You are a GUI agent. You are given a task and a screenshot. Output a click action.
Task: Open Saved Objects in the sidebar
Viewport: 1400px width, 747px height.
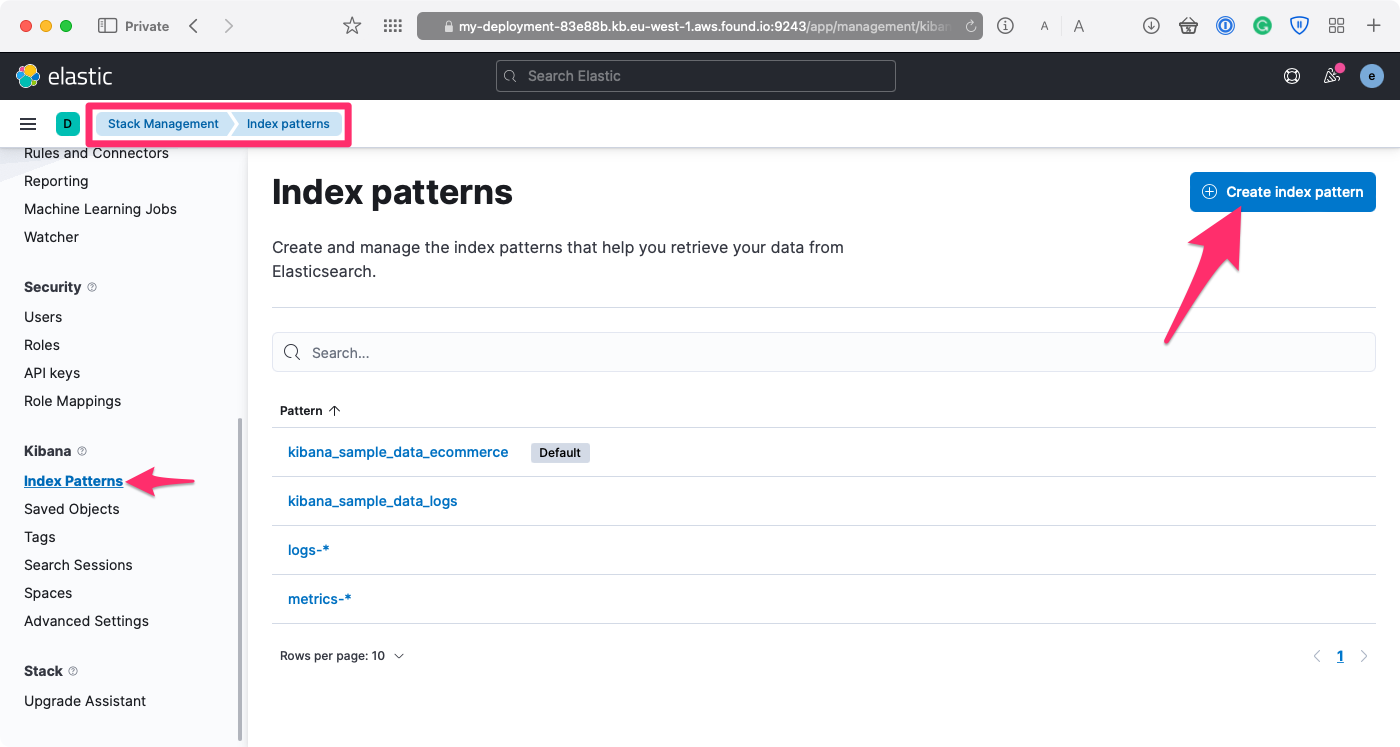click(72, 509)
